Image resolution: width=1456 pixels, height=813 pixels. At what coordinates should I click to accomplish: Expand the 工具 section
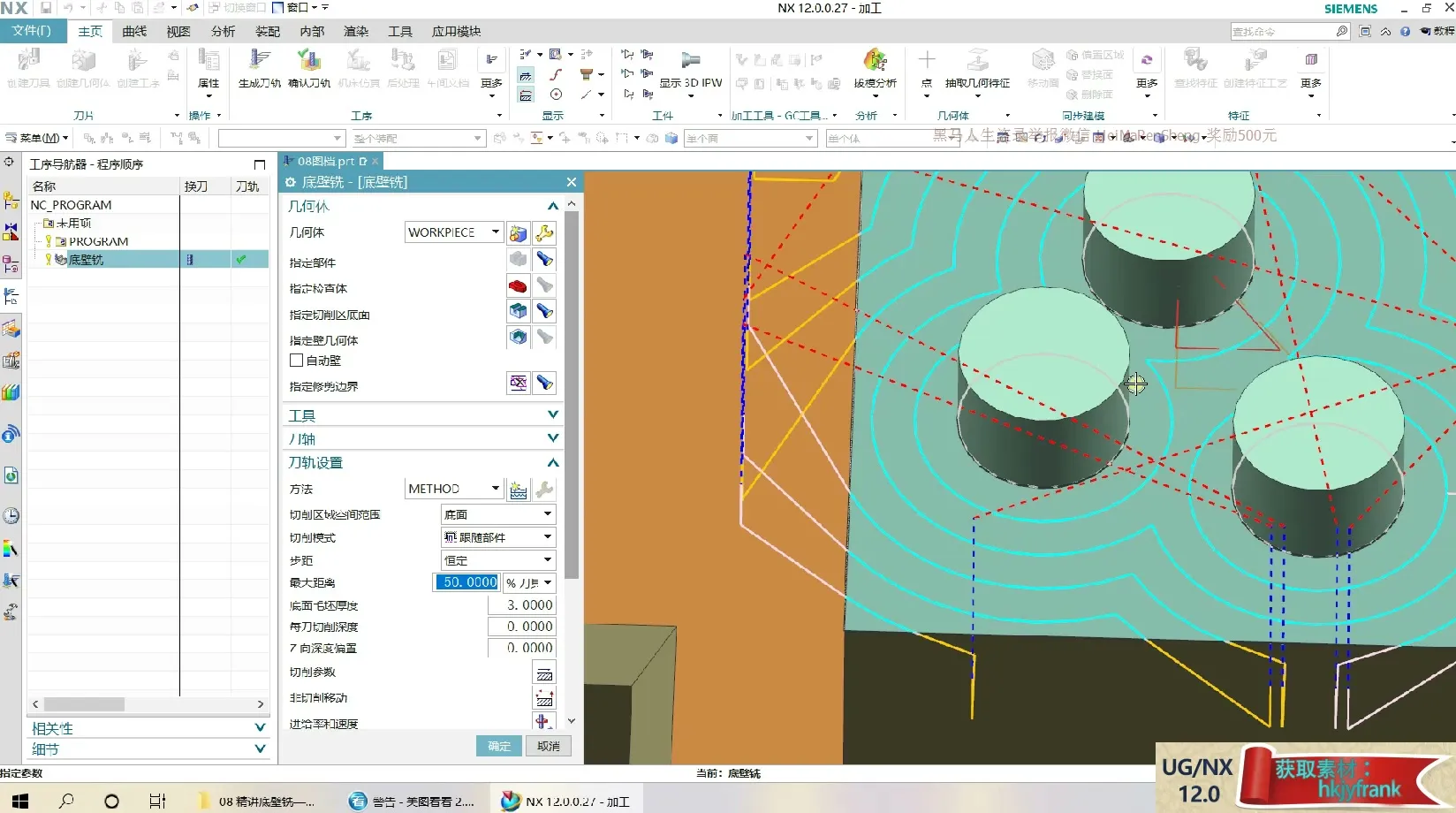(x=553, y=414)
